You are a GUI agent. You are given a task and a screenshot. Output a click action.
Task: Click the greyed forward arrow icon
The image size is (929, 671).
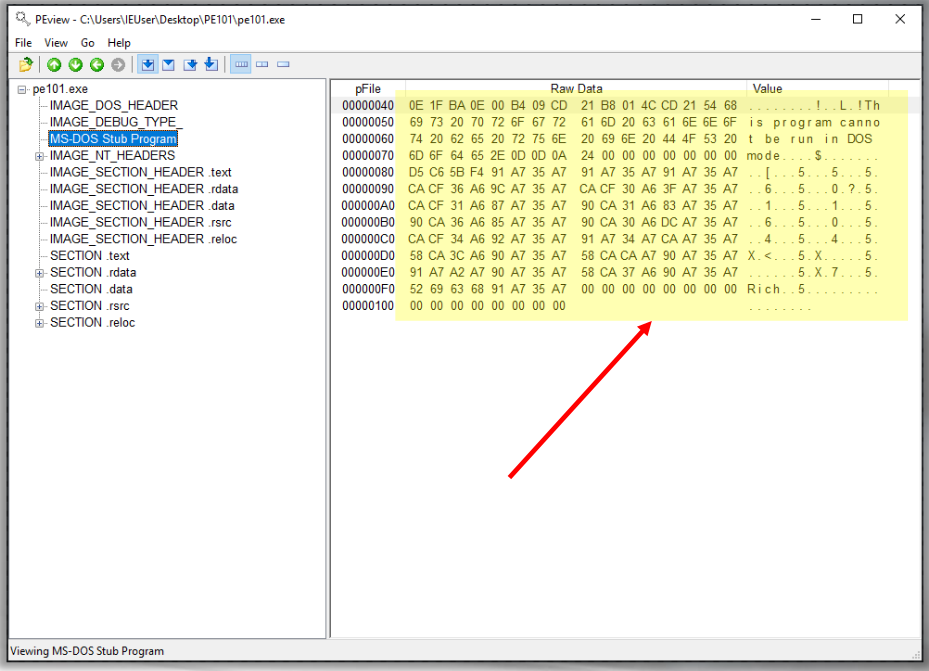(x=118, y=65)
